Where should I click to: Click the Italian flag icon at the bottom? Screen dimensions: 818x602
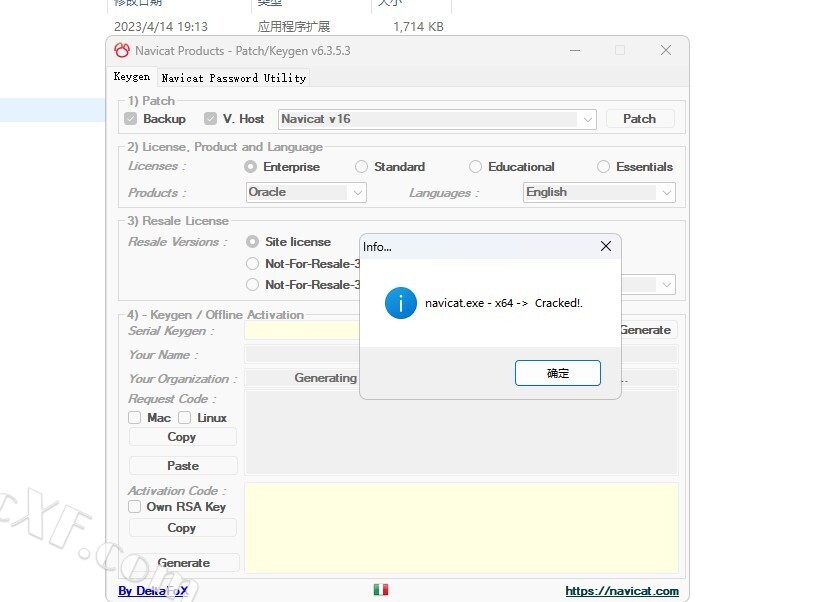tap(381, 589)
